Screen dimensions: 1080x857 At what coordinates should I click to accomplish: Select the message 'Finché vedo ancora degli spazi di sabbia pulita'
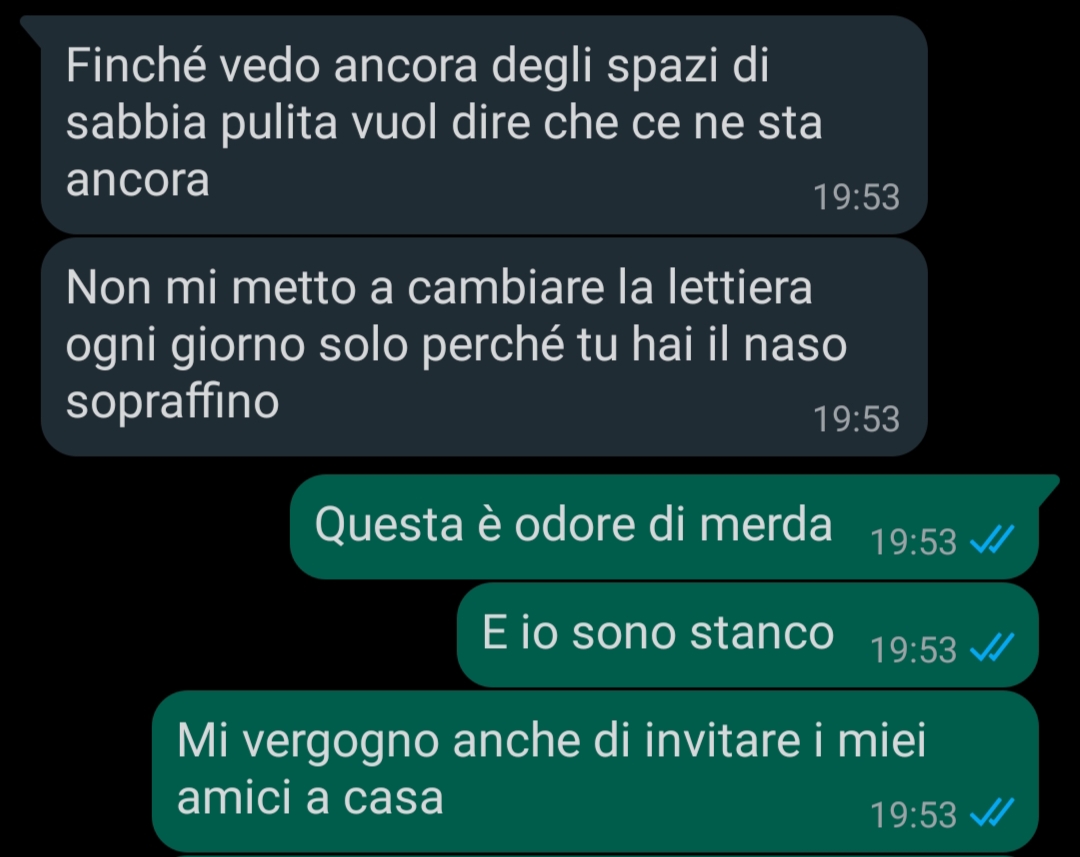(484, 125)
